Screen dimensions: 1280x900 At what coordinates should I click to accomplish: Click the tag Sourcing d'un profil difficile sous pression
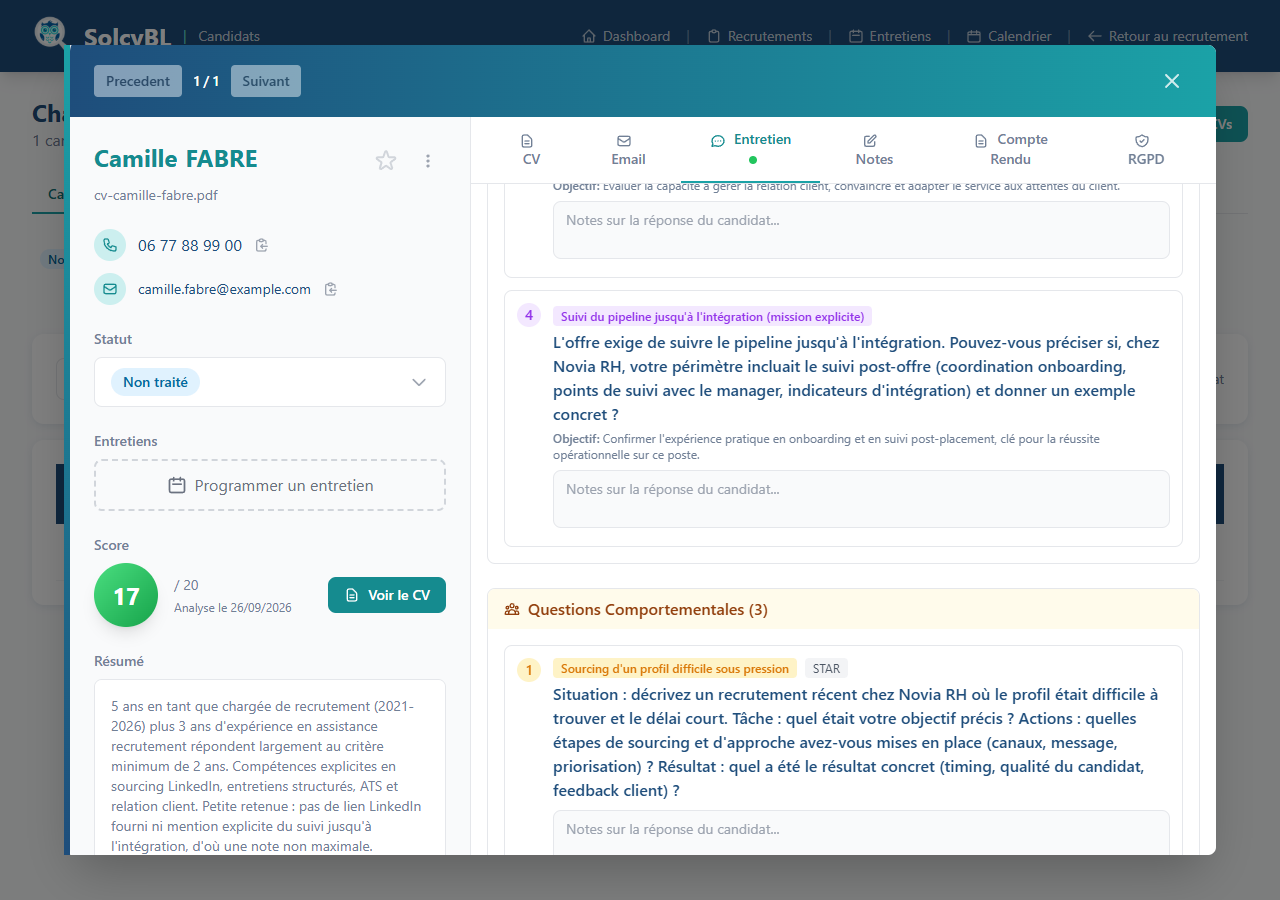675,669
